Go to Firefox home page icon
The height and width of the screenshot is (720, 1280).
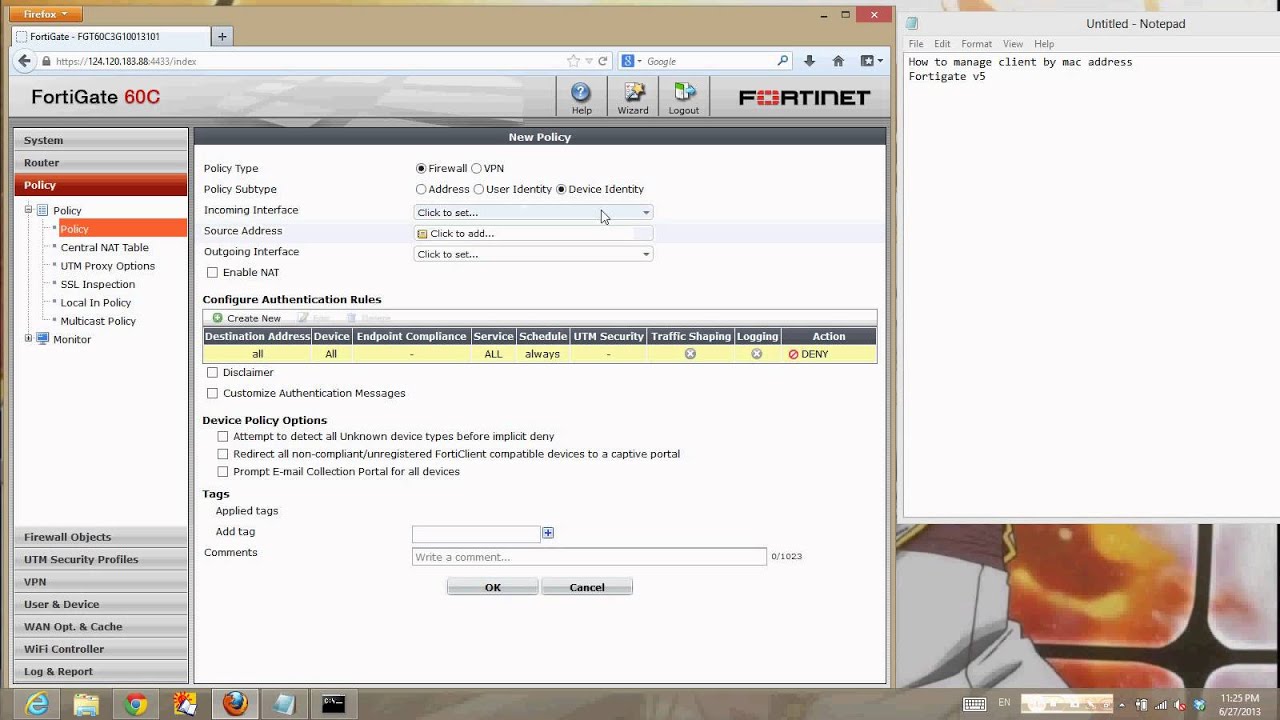coord(838,61)
